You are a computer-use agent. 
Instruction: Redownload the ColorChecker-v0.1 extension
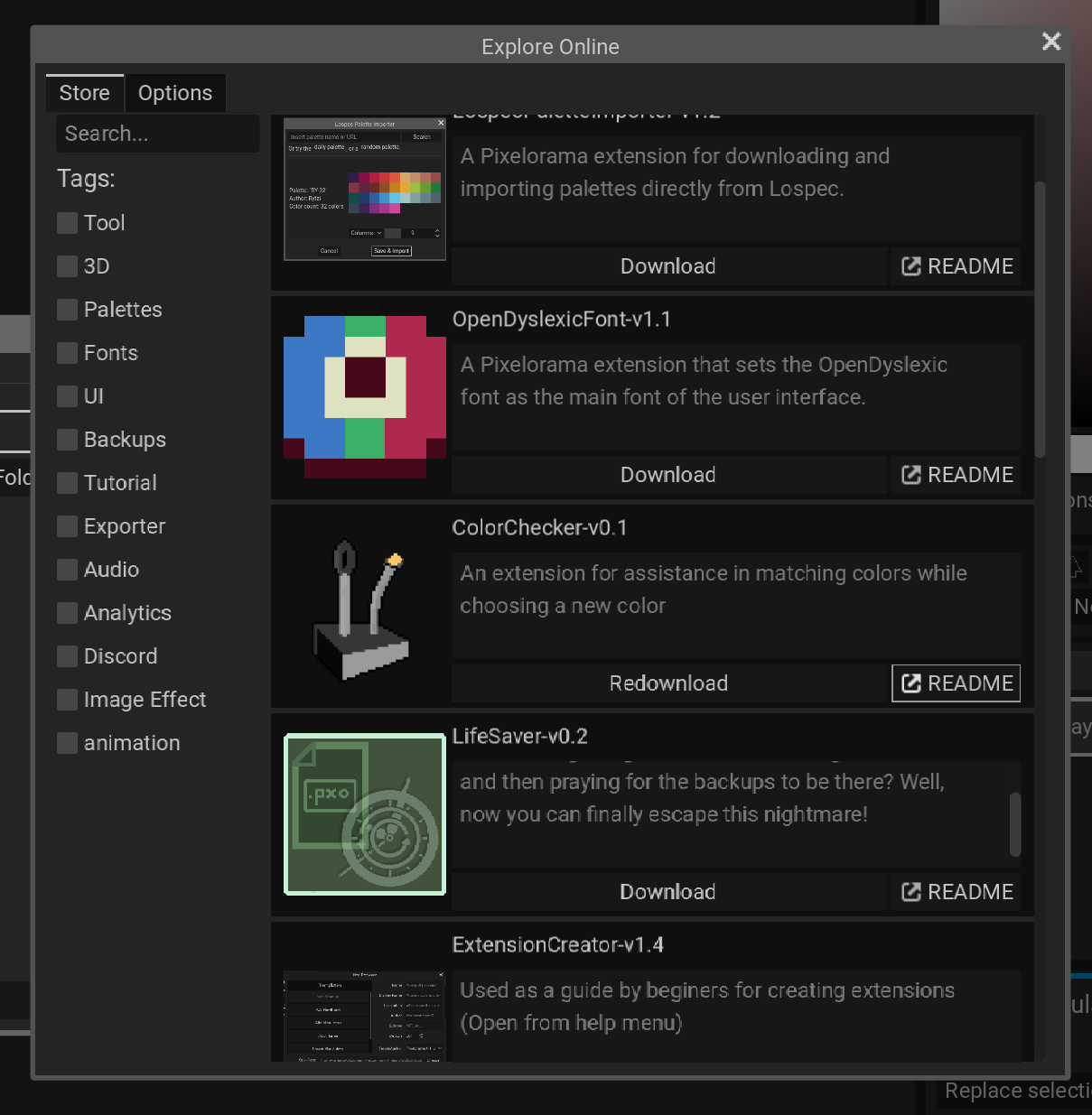pyautogui.click(x=668, y=683)
